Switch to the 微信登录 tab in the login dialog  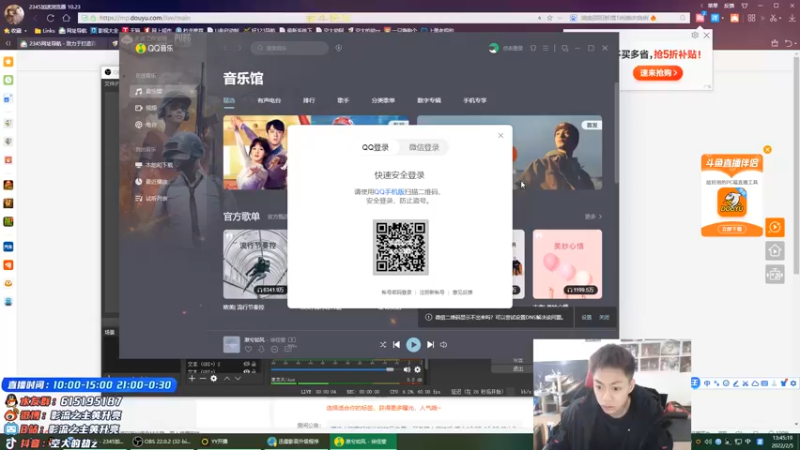(423, 147)
